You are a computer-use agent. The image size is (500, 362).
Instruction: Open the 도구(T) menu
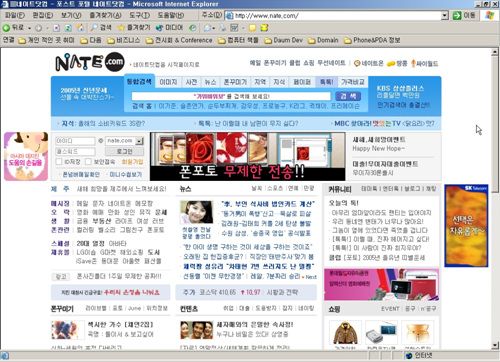tap(139, 15)
